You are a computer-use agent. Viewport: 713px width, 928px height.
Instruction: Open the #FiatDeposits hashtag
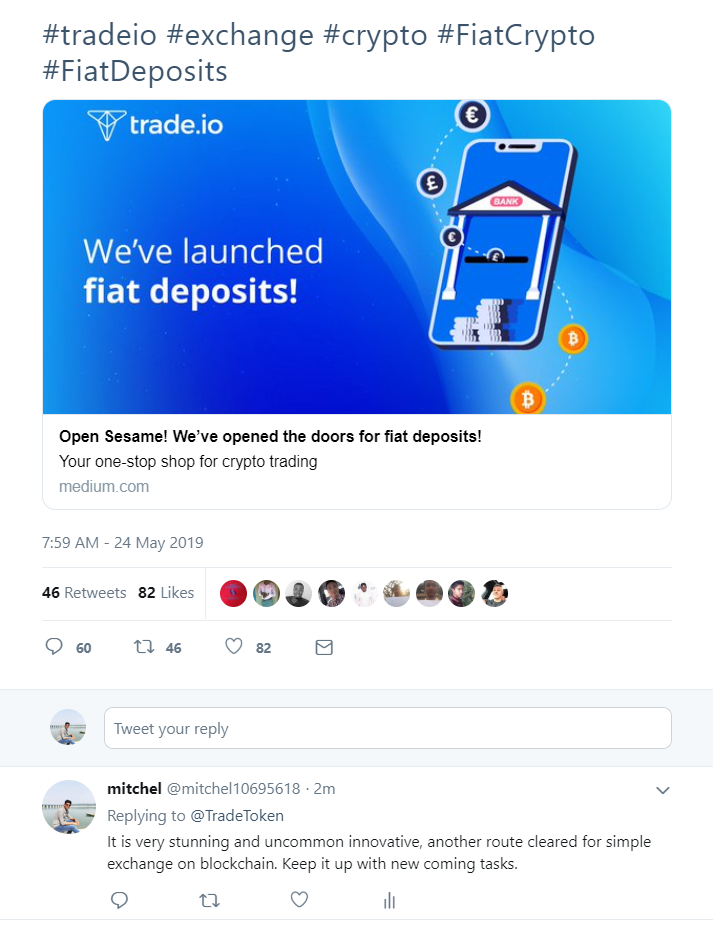(x=134, y=71)
